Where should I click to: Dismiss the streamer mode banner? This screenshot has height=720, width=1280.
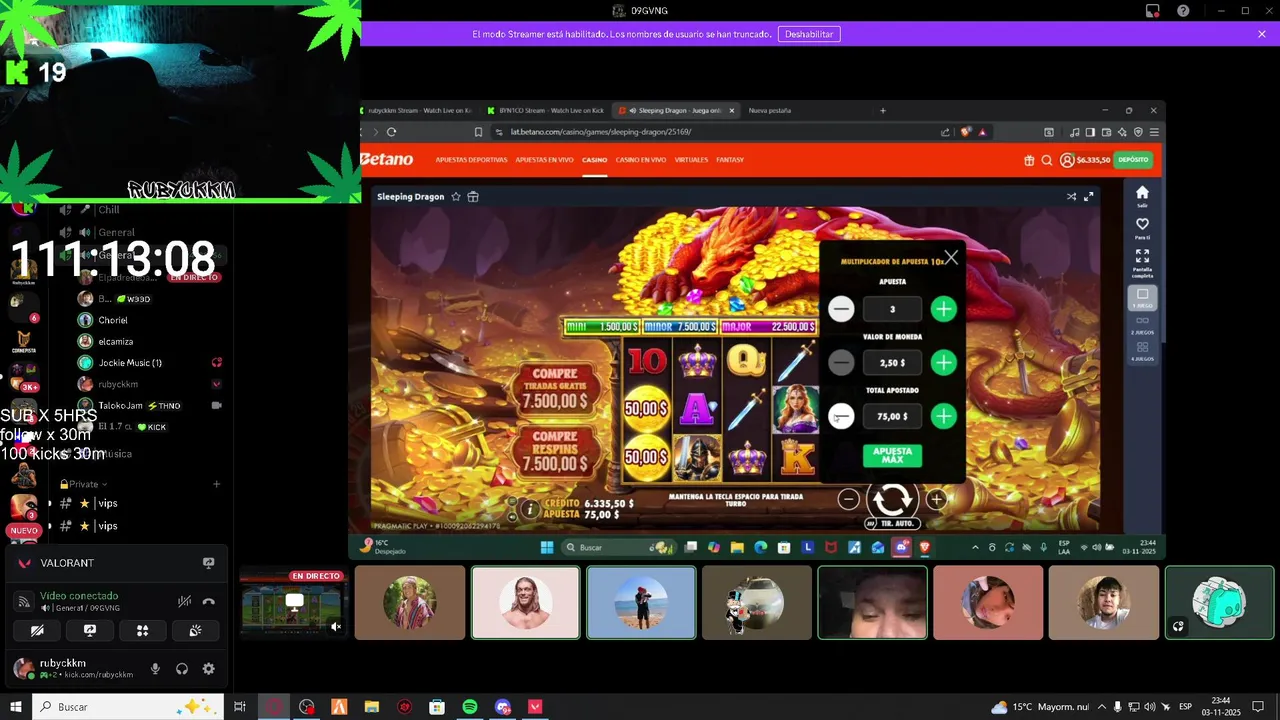pos(1262,34)
